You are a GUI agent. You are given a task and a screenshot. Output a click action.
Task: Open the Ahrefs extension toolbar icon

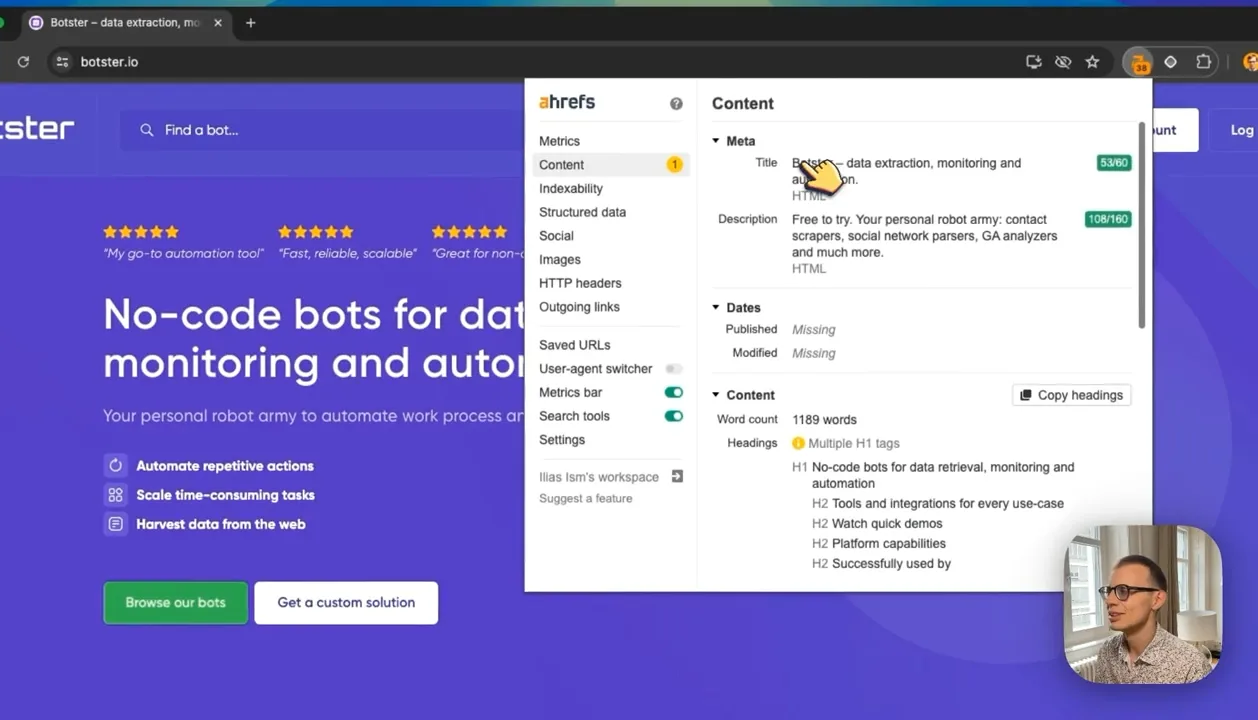[x=1140, y=63]
